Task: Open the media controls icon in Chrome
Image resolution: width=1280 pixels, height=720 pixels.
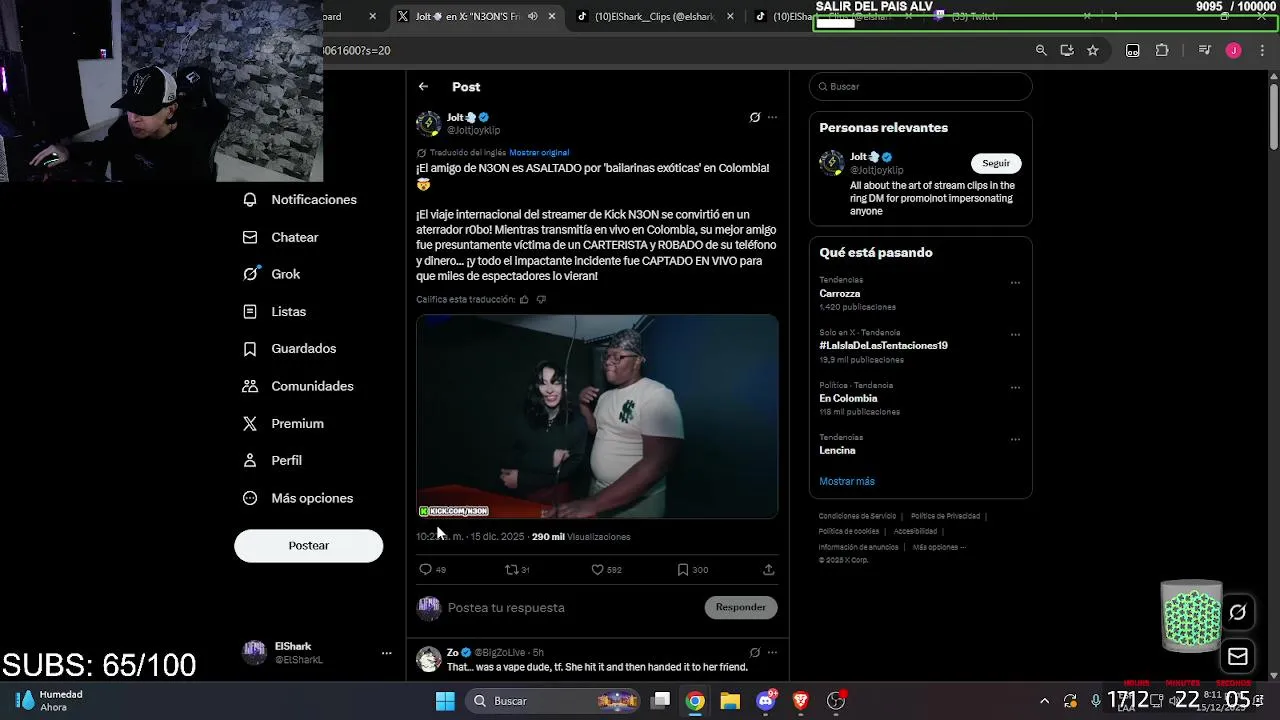Action: pyautogui.click(x=1205, y=51)
